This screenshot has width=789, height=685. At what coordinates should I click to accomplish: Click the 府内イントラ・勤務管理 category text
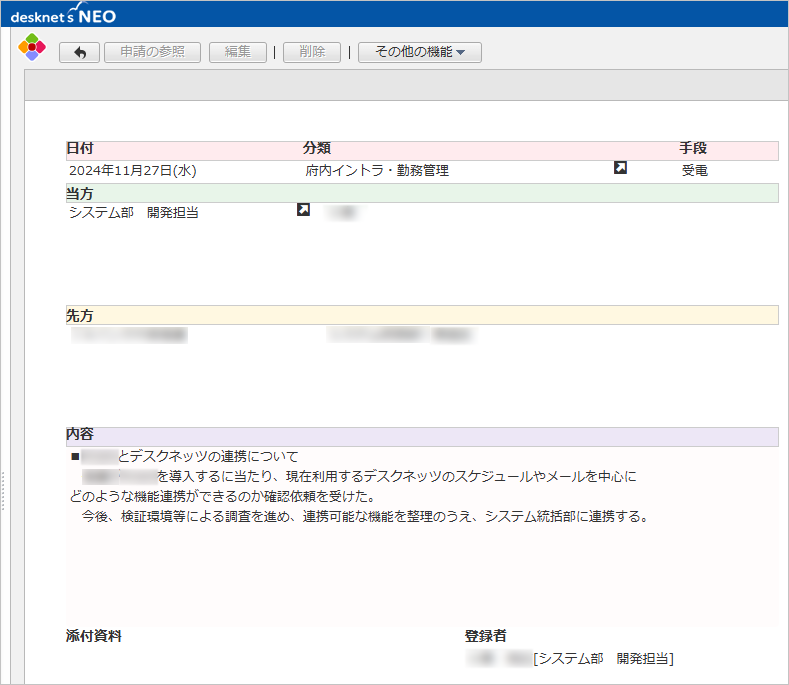point(377,171)
